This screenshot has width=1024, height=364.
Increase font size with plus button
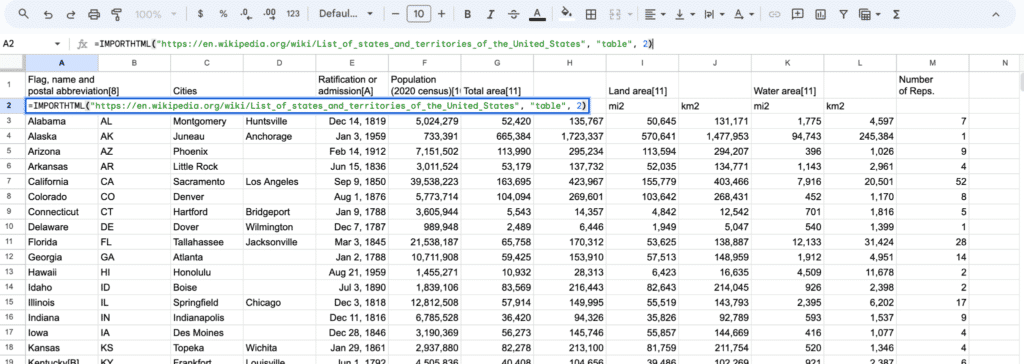442,14
